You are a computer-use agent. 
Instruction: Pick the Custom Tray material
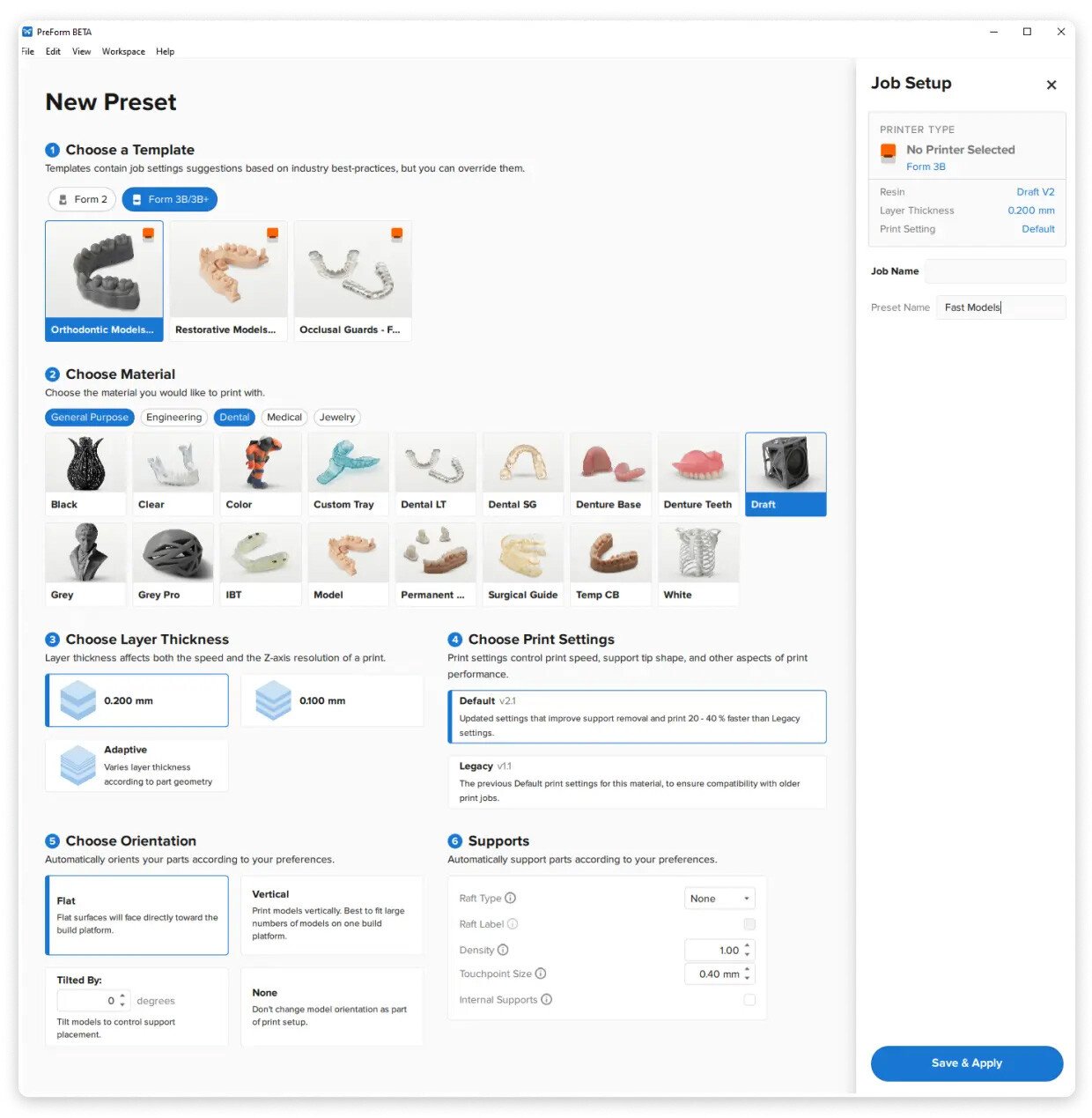coord(348,474)
